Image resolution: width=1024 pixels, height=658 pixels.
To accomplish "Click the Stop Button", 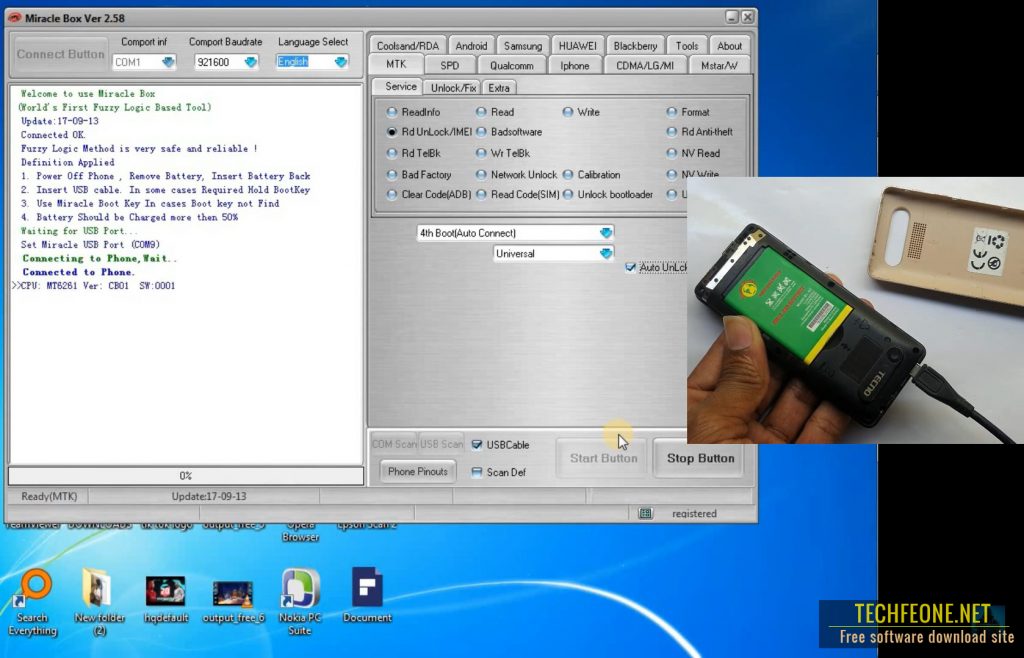I will click(x=700, y=458).
